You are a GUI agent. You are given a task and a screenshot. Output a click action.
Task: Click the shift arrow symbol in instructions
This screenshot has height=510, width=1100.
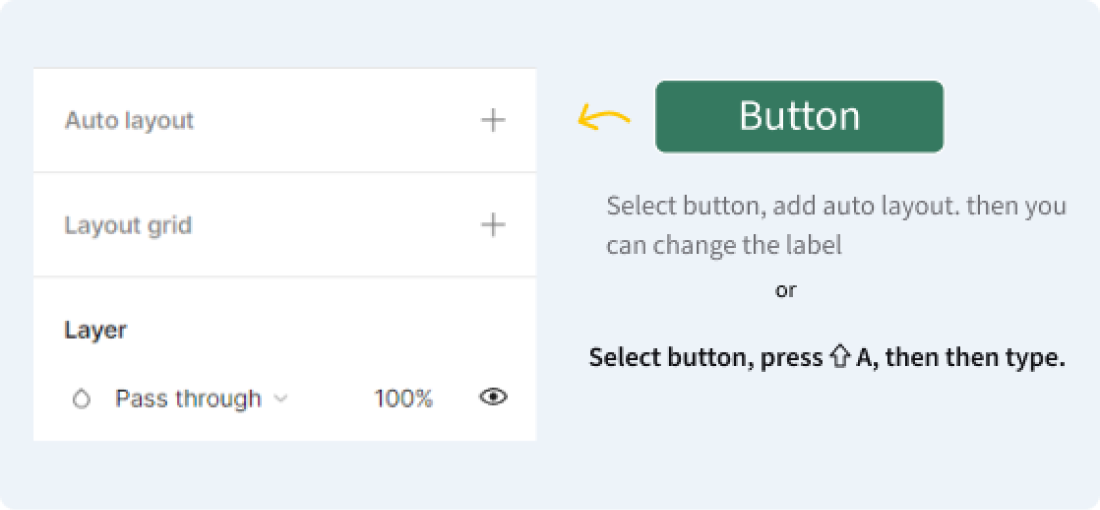coord(839,357)
